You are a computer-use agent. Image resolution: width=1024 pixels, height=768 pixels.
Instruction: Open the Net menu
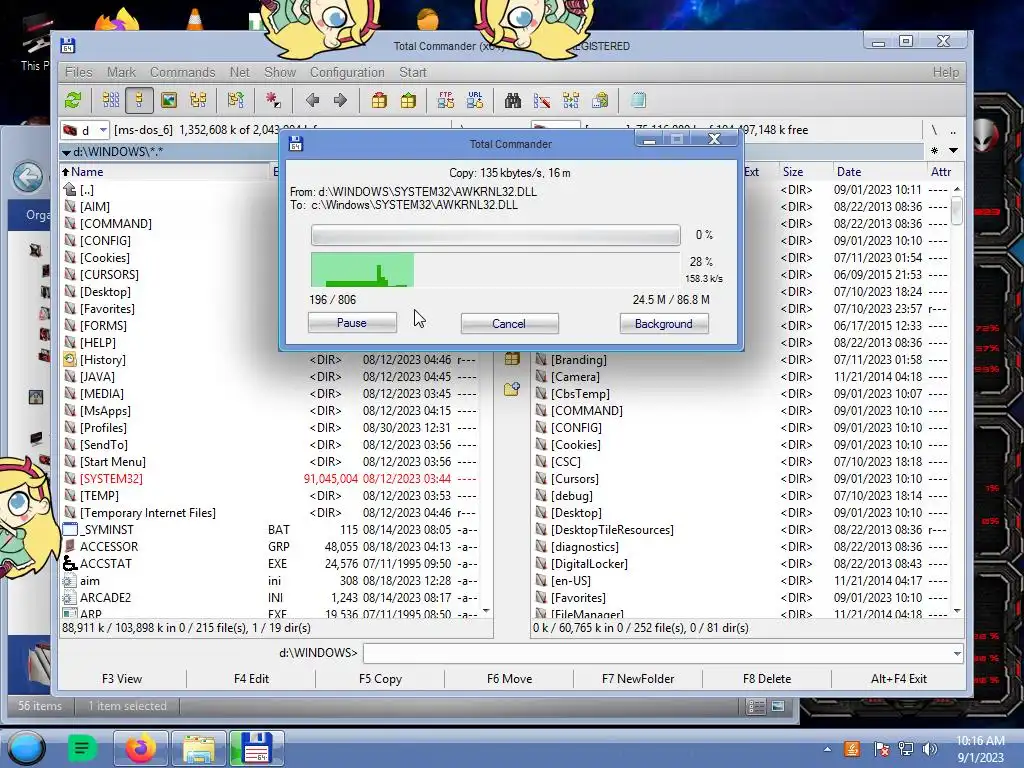(239, 72)
